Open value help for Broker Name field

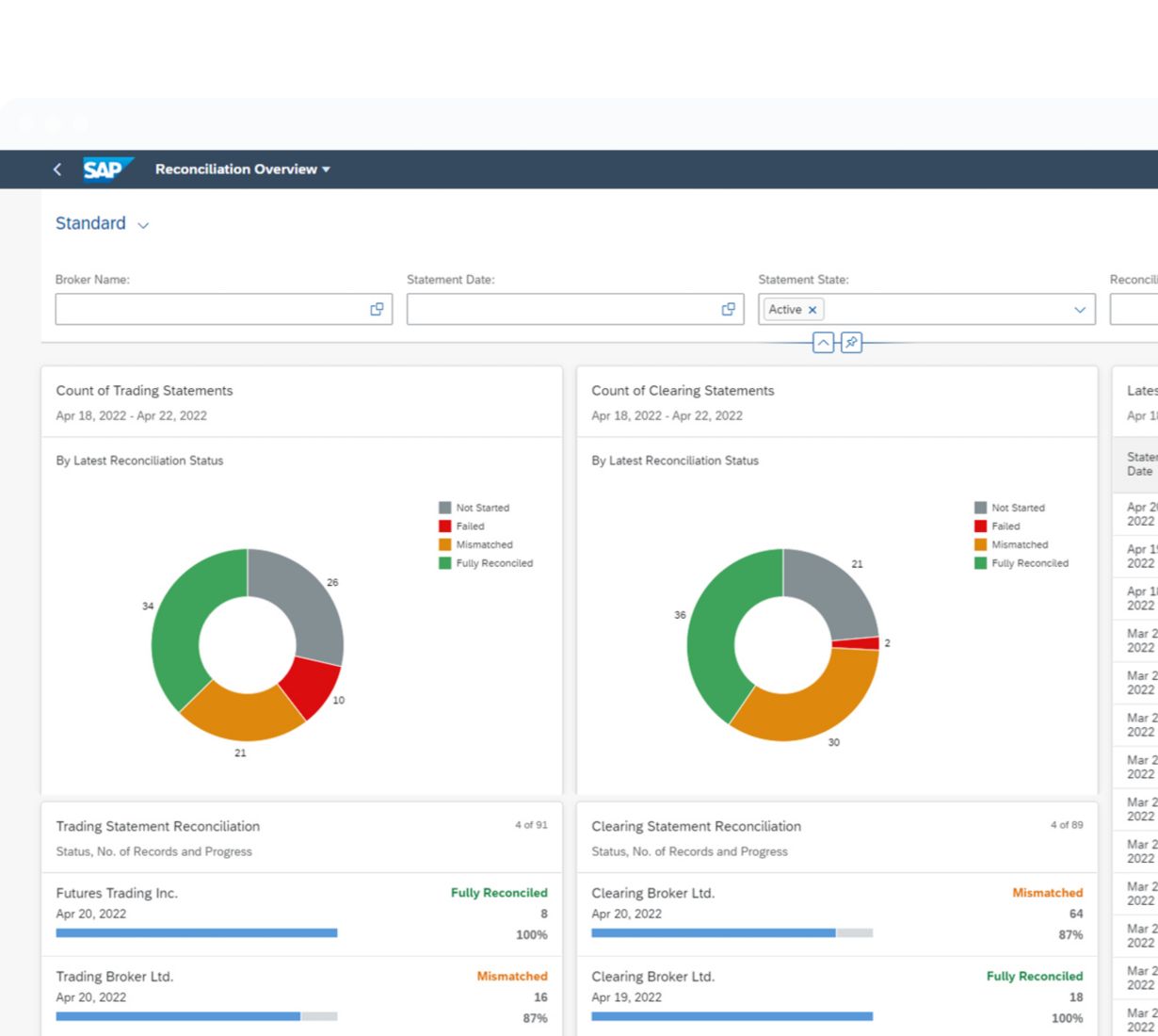[377, 309]
